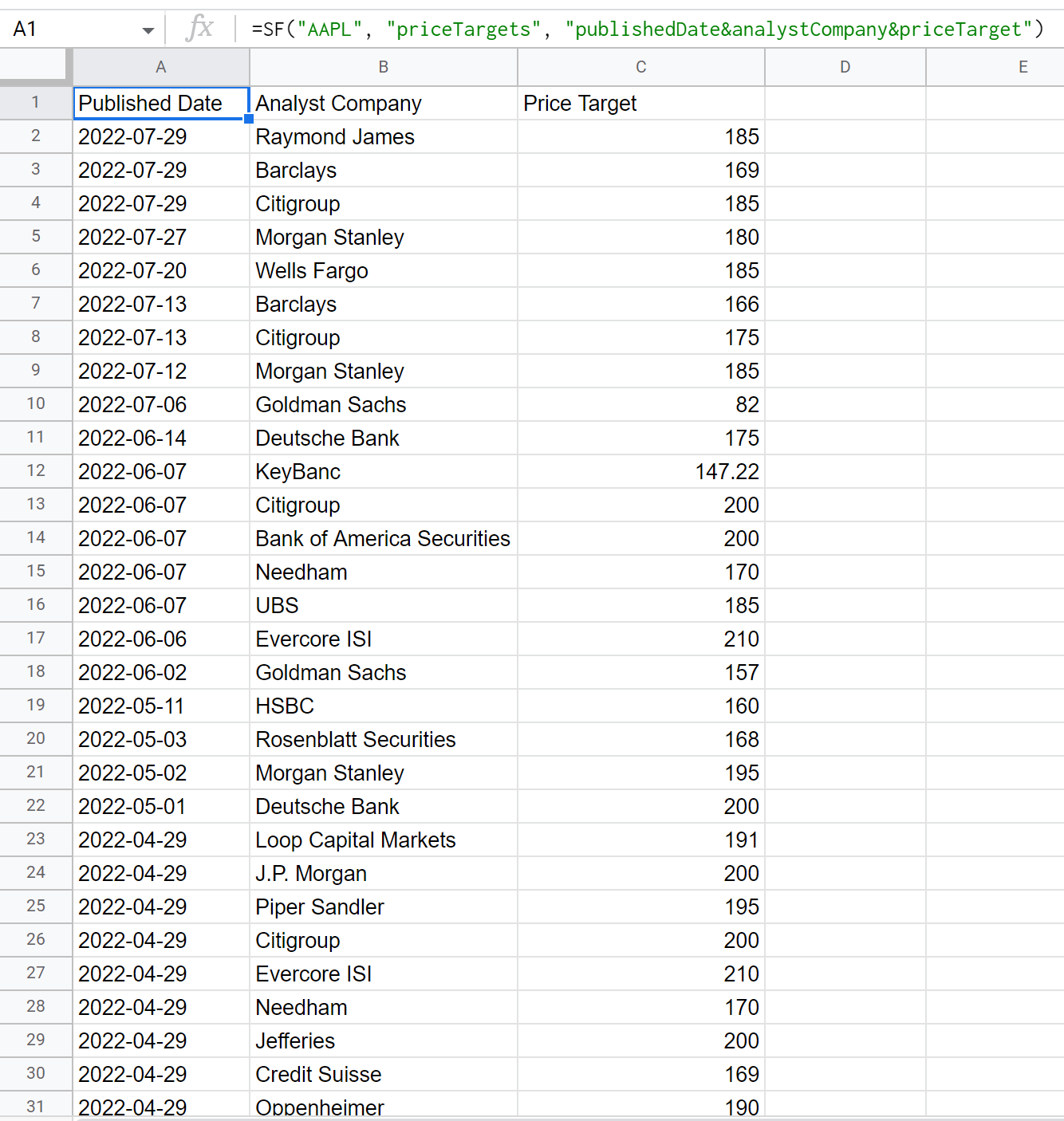Click the price target 82 cell
1064x1121 pixels.
click(641, 404)
